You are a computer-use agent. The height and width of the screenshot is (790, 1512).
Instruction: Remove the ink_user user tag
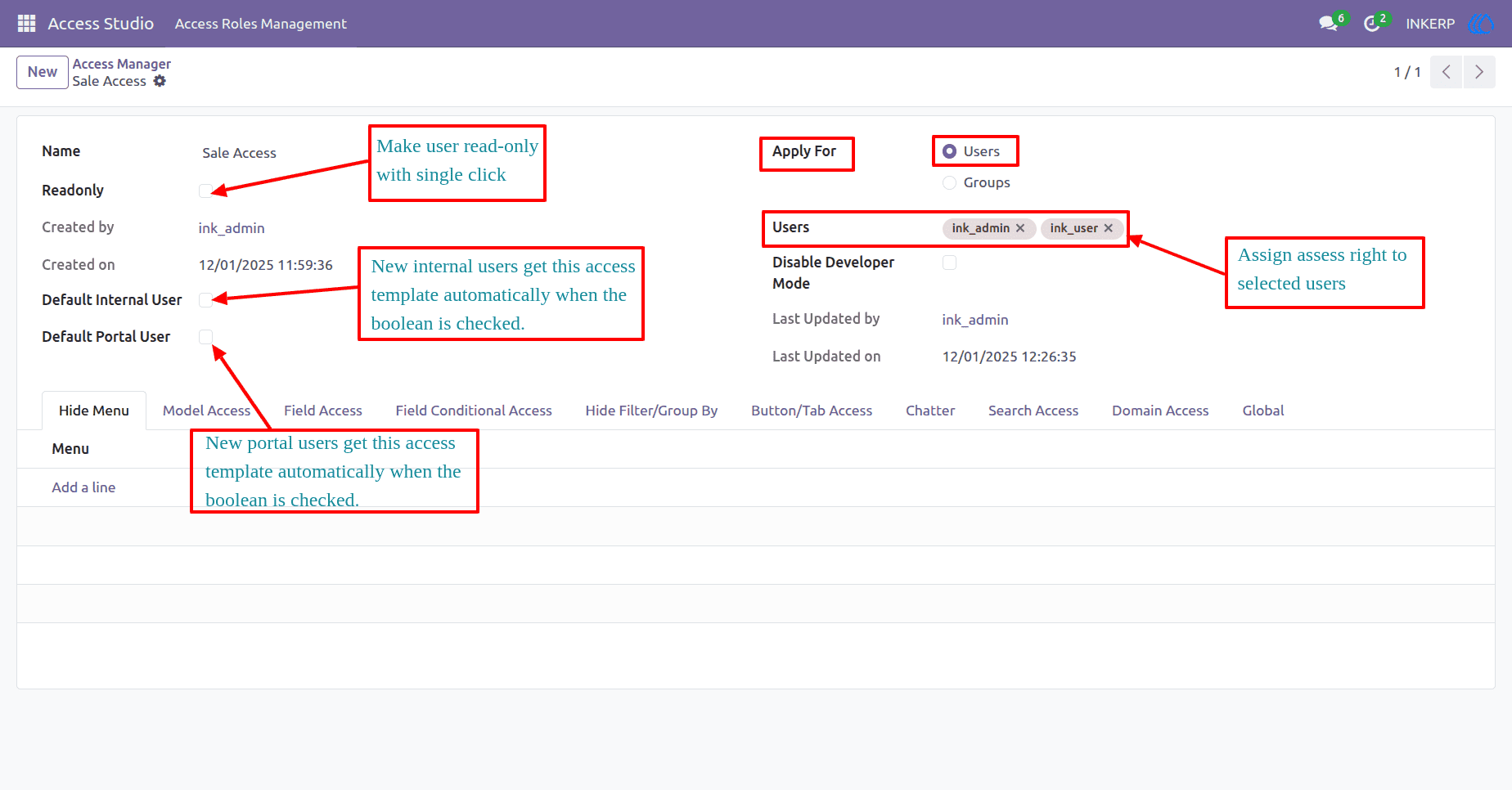1108,228
